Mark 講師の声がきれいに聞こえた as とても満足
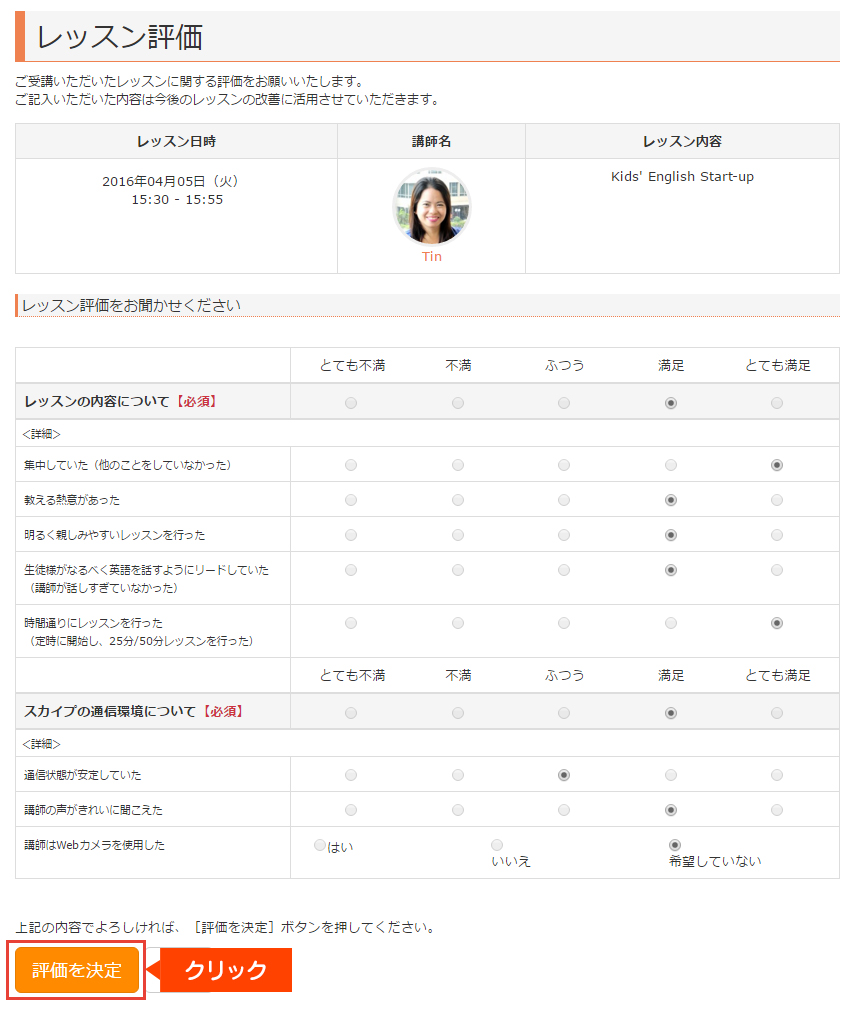Screen dimensions: 855x1010 777,810
